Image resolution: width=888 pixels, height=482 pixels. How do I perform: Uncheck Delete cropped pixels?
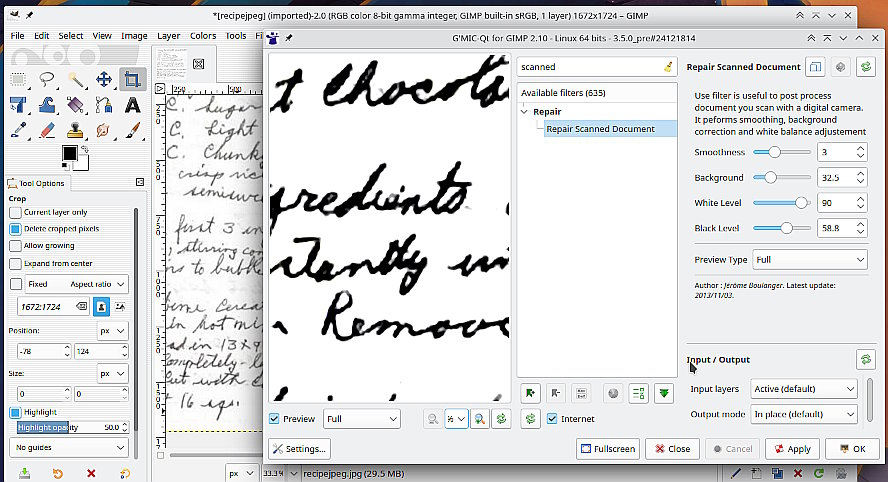tap(15, 229)
